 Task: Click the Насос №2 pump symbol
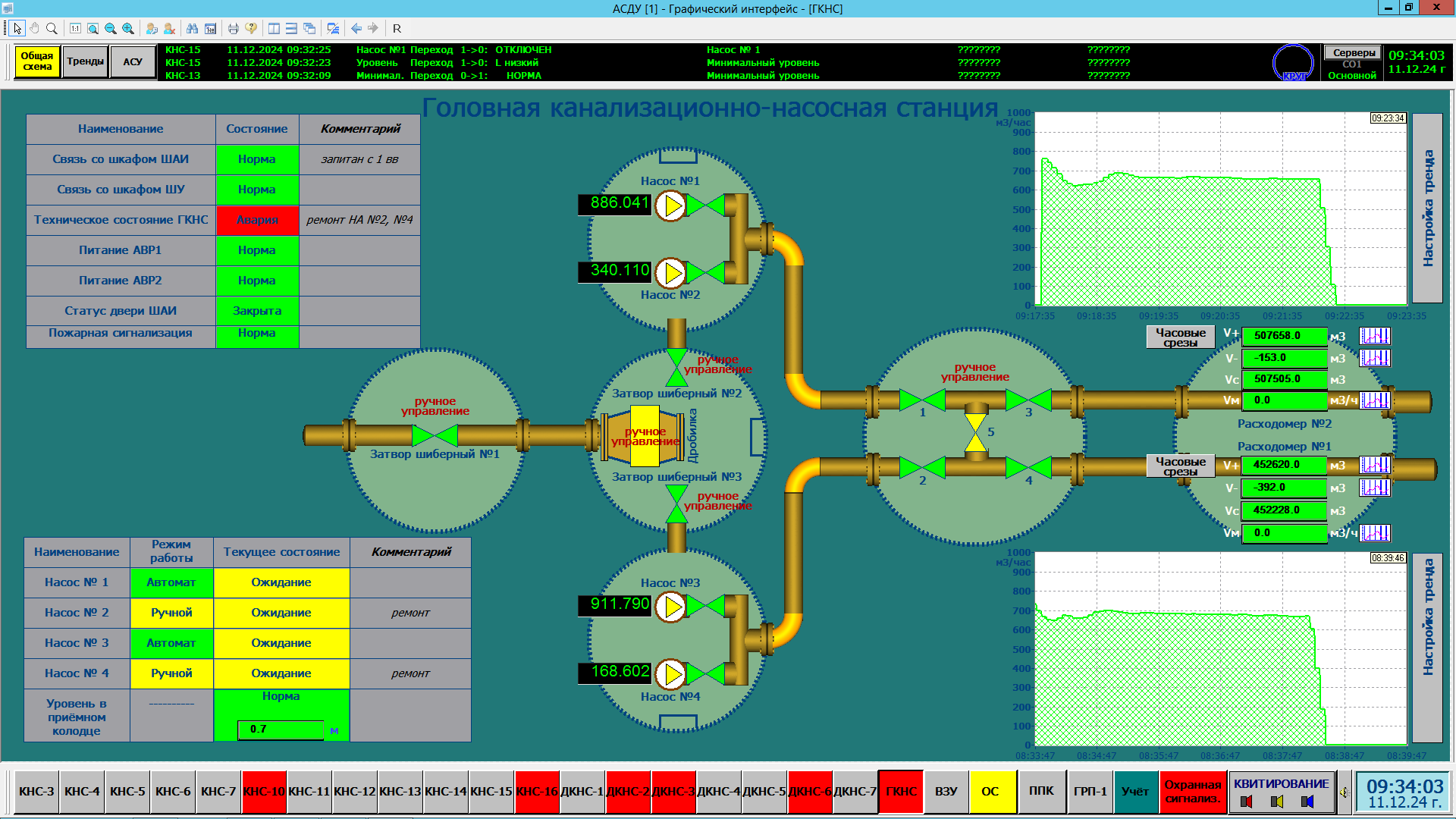pos(670,273)
